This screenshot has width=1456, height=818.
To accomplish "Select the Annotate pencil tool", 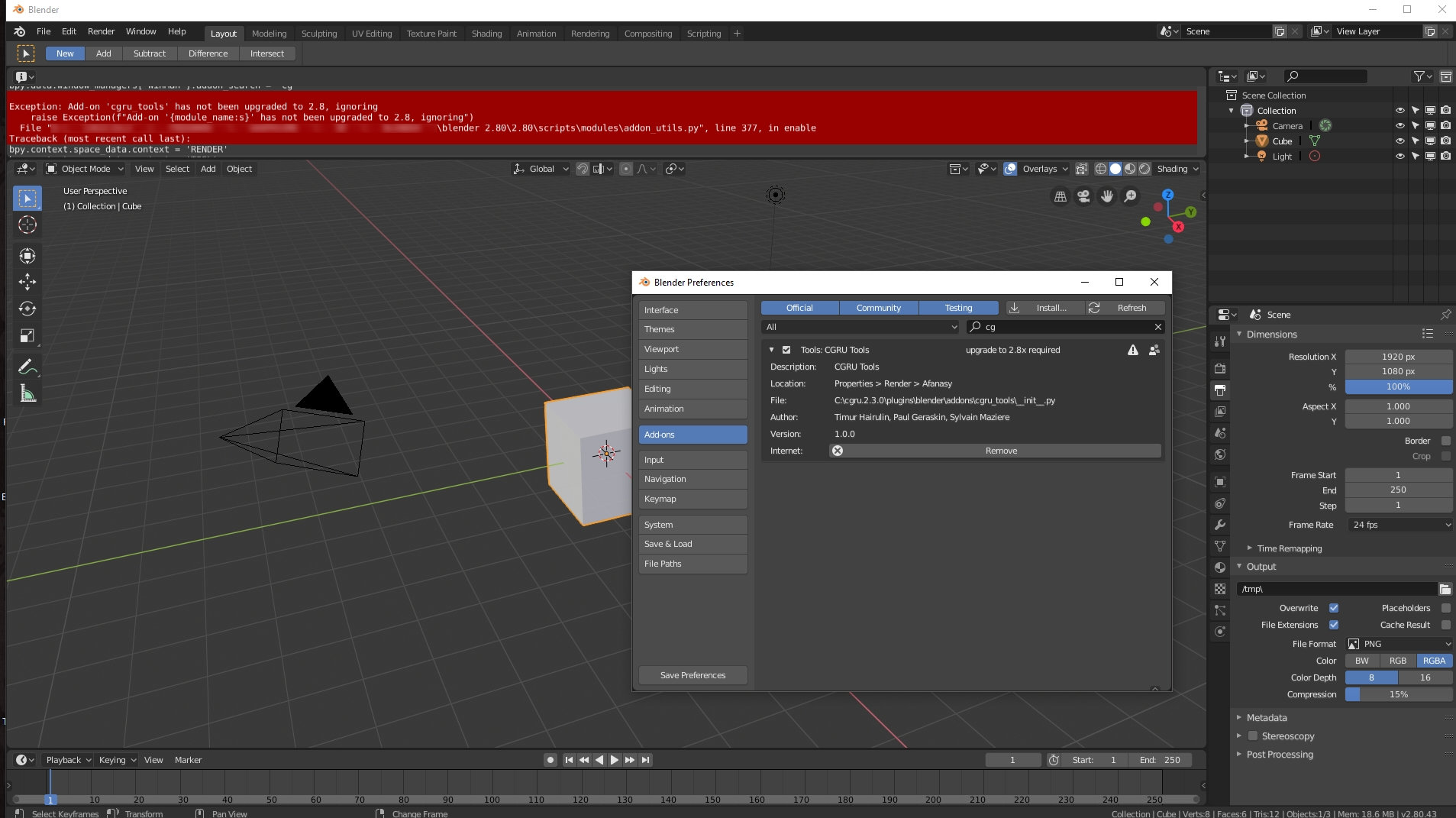I will click(x=27, y=367).
